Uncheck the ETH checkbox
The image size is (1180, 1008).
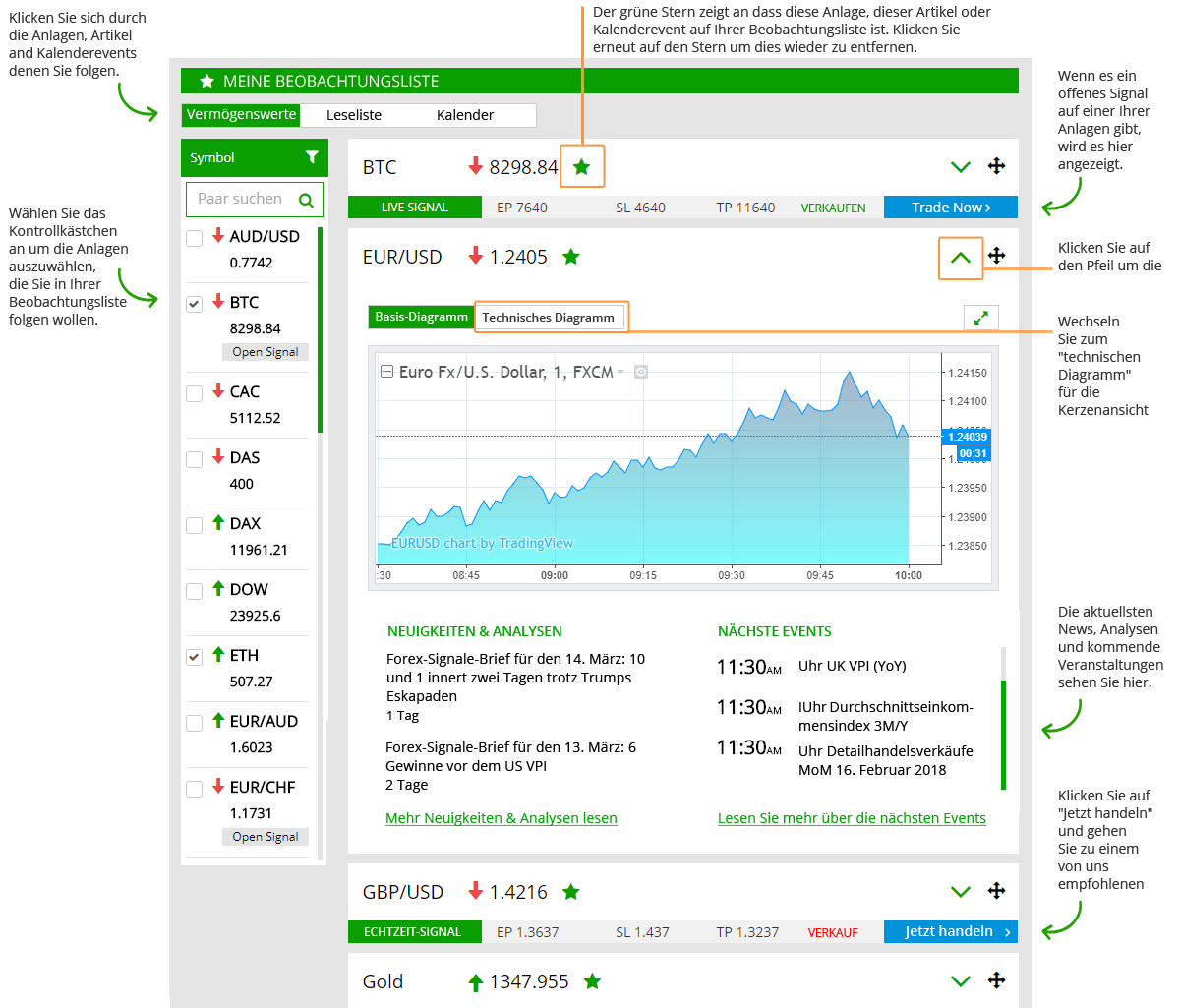[x=195, y=657]
